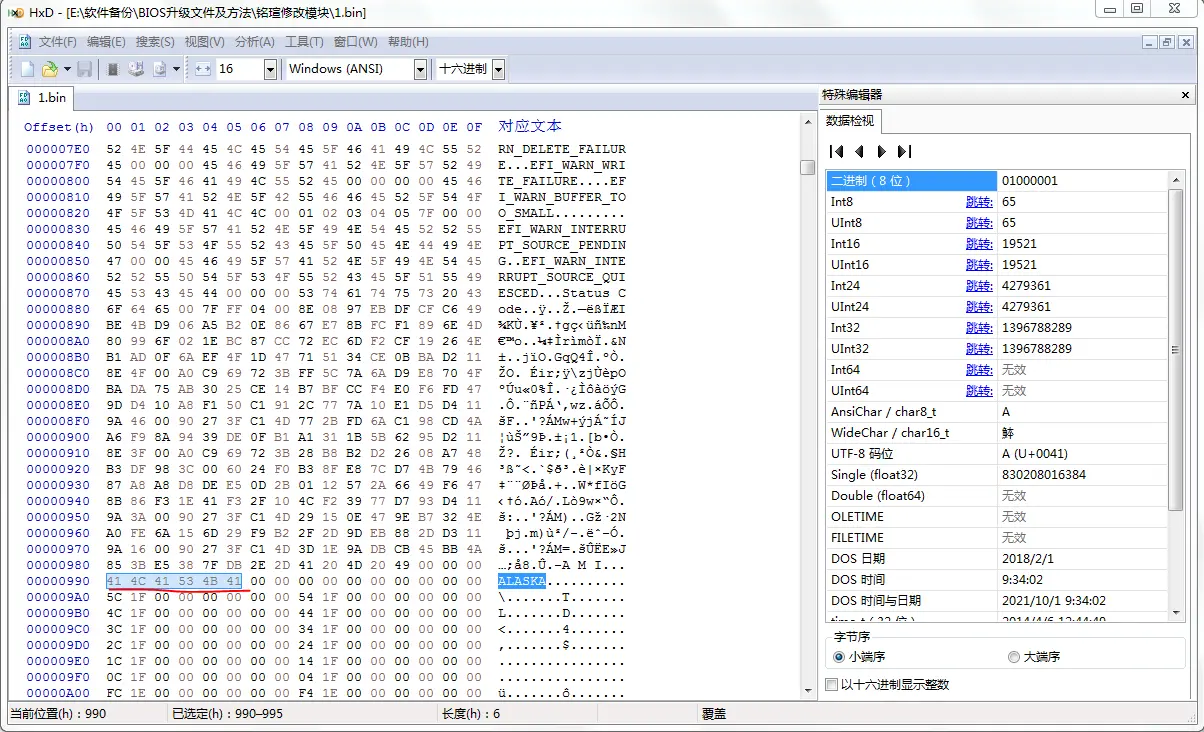Open the 编辑(E) menu
The height and width of the screenshot is (732, 1204).
click(106, 42)
